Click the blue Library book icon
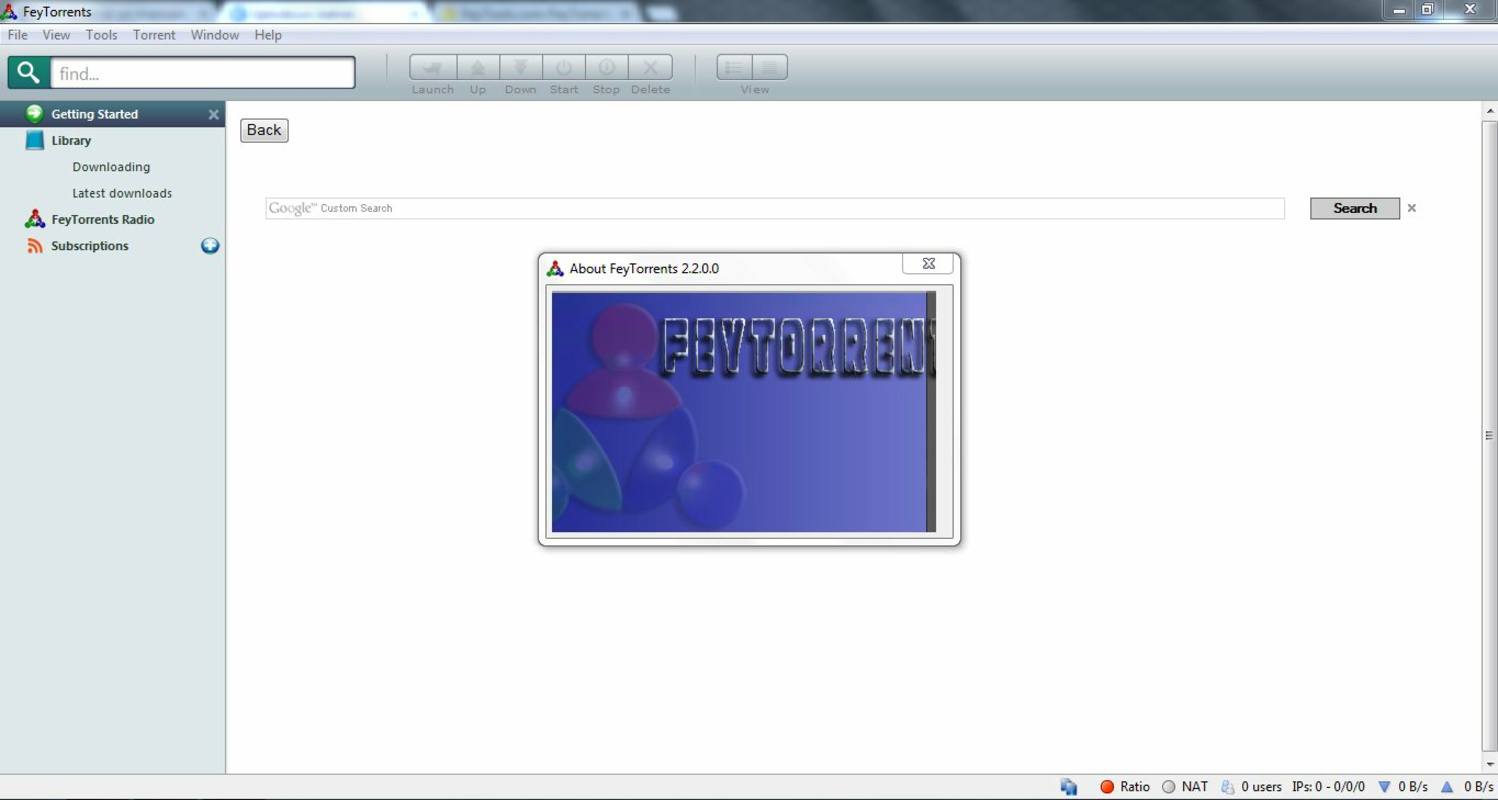This screenshot has width=1498, height=800. point(35,140)
